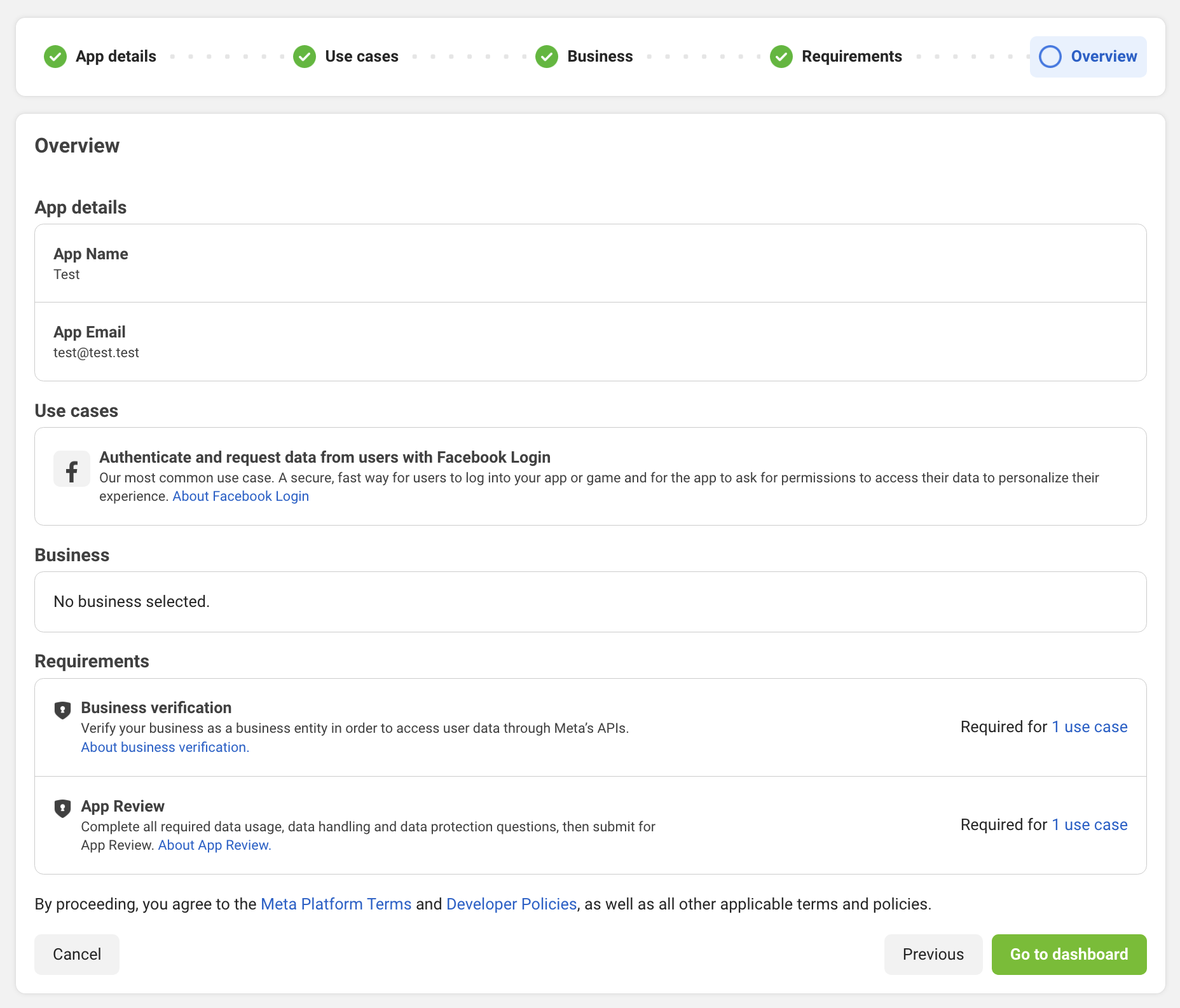
Task: Click the 'No business selected.' text
Action: [132, 602]
